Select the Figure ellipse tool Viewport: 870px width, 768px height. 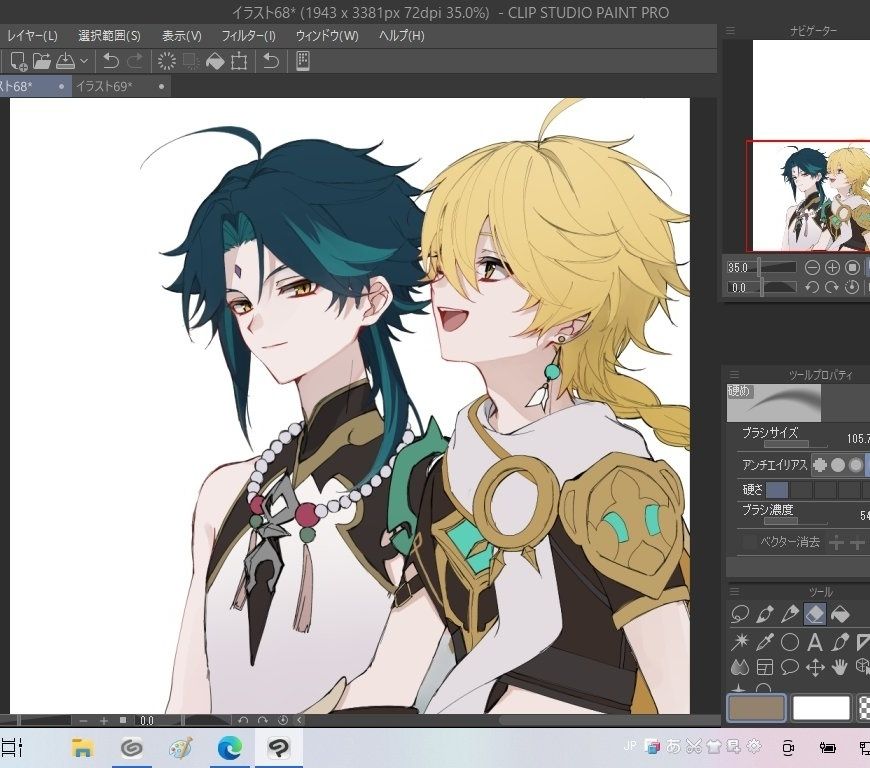click(790, 642)
